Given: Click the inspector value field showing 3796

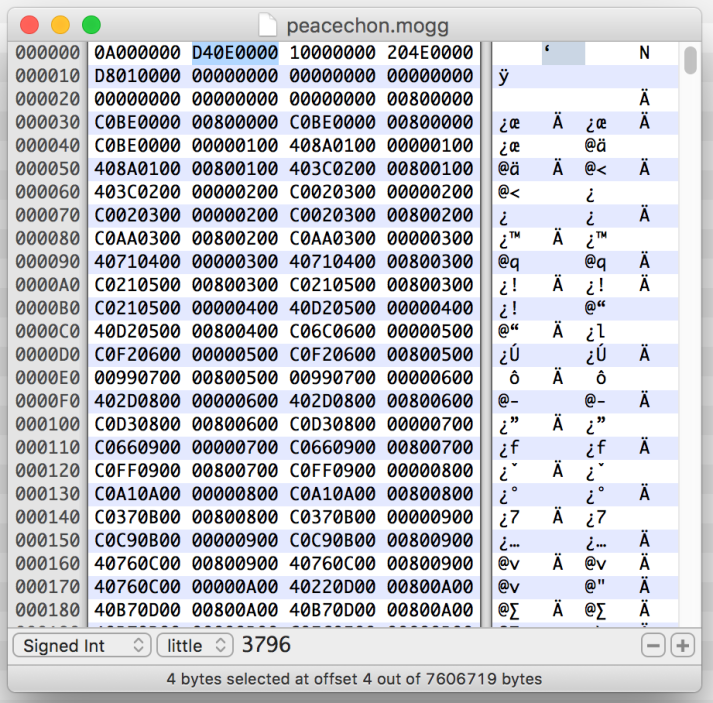Looking at the screenshot, I should pos(267,645).
